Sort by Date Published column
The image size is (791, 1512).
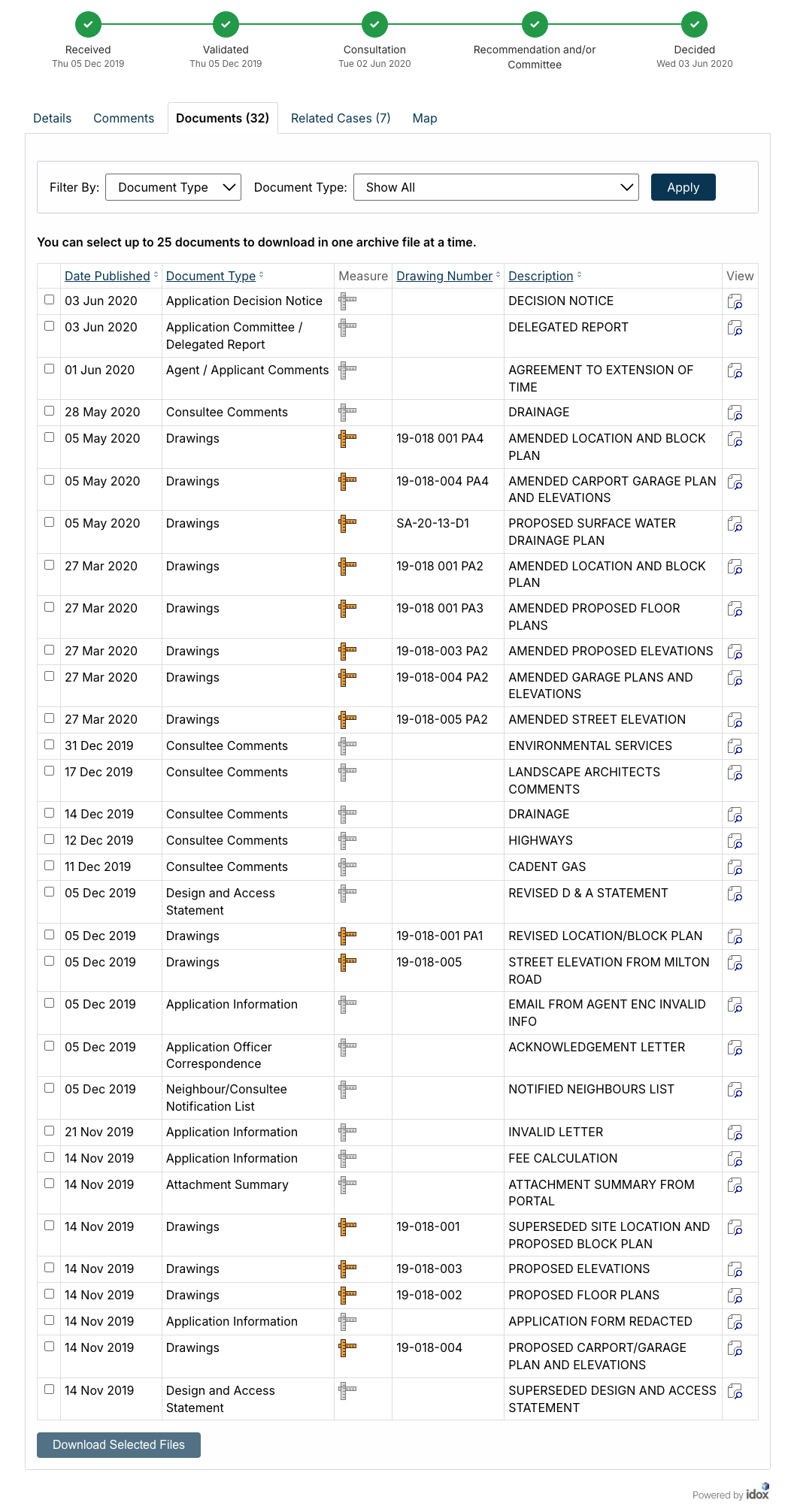coord(108,276)
